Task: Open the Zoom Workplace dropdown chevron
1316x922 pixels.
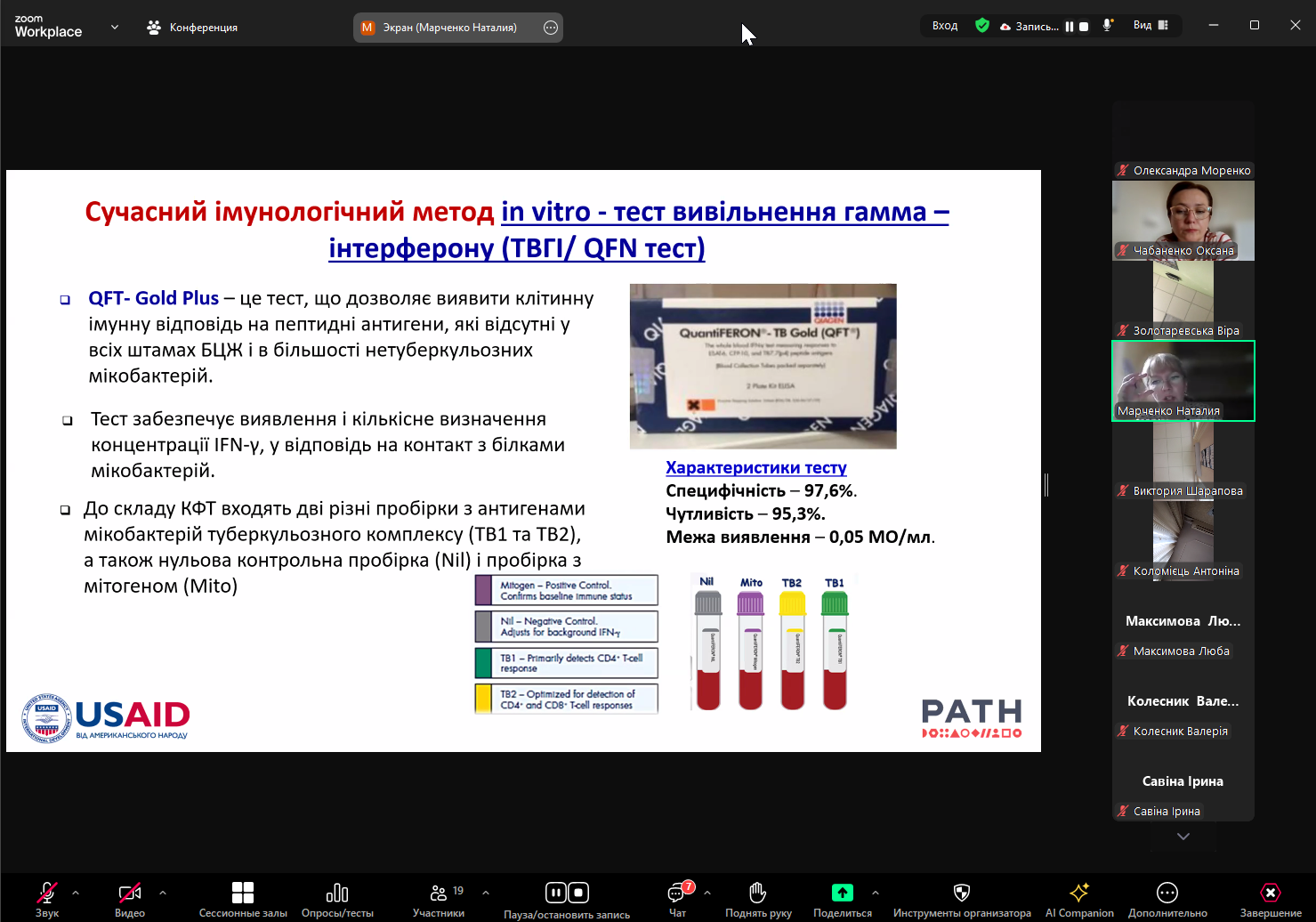Action: (115, 27)
